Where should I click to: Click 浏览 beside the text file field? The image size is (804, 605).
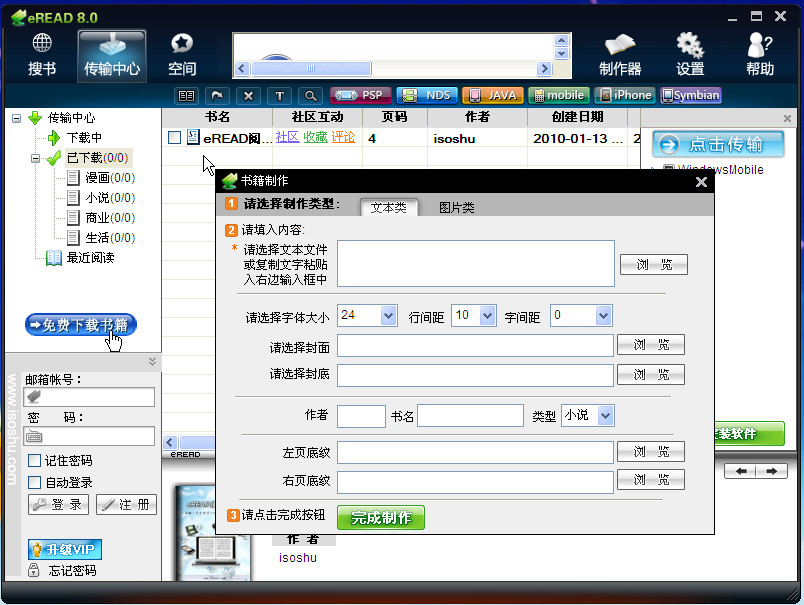pos(654,265)
